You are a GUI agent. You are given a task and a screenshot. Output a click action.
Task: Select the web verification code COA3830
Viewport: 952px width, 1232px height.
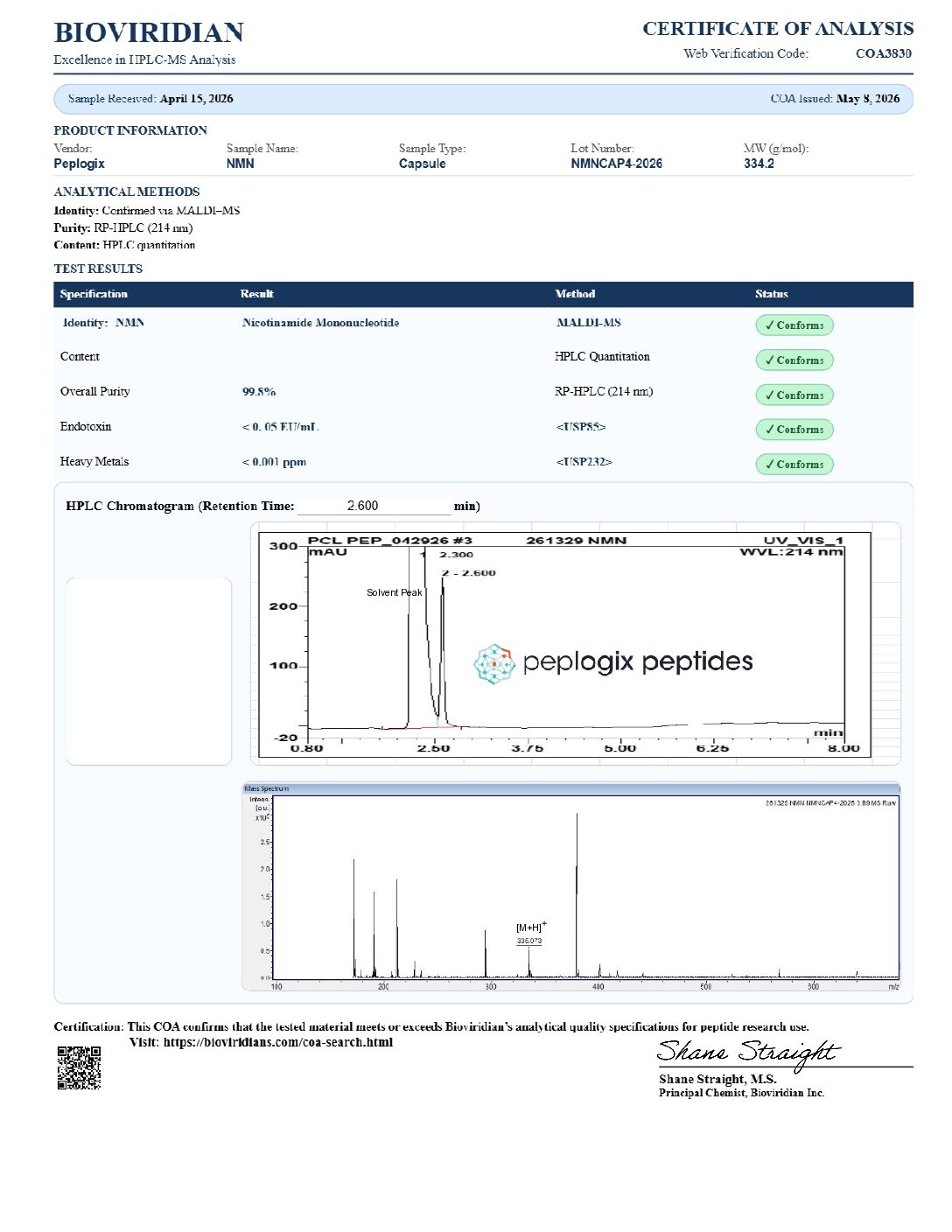884,53
